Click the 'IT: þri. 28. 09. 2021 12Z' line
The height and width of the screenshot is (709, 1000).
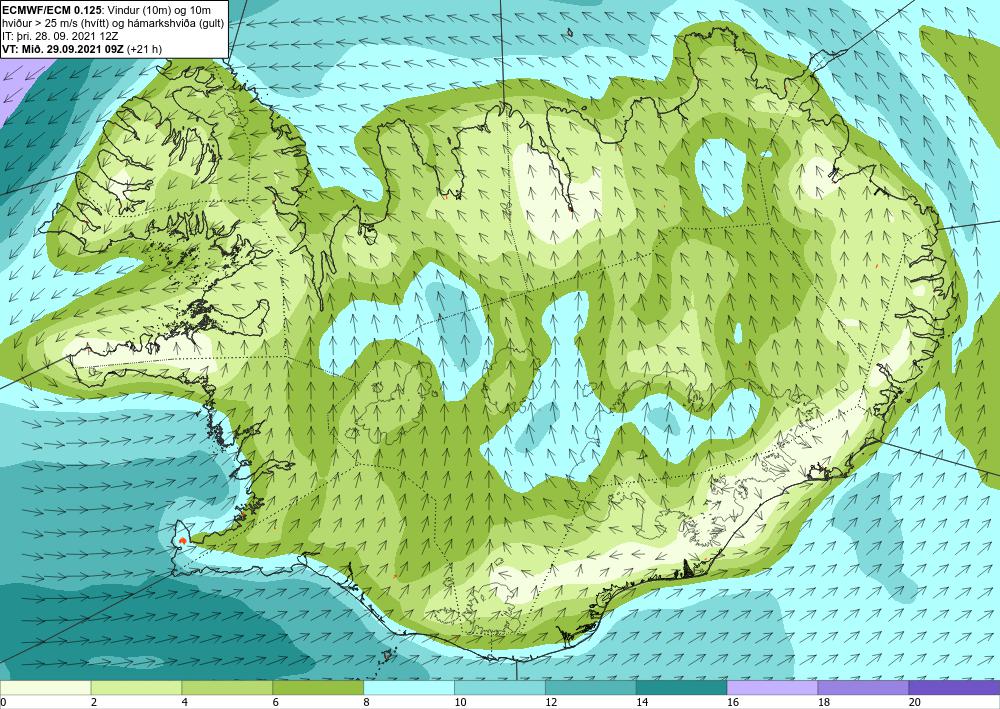[60, 38]
